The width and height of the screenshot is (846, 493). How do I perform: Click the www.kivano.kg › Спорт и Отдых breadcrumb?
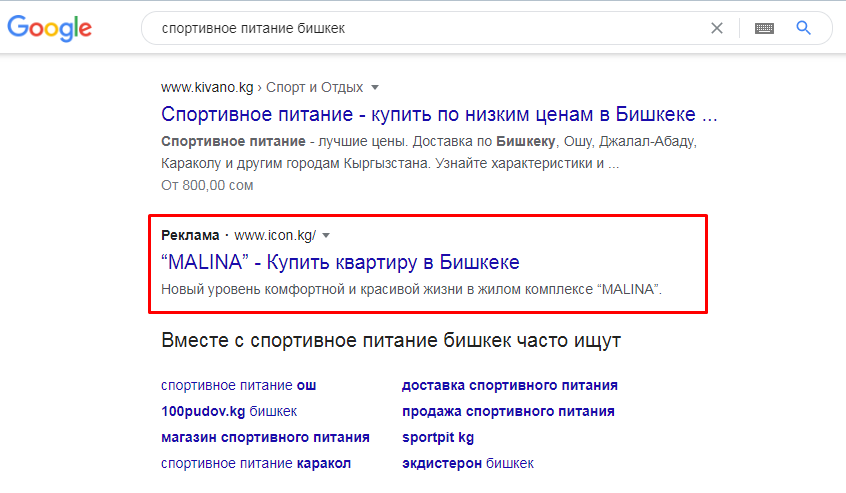tap(262, 87)
